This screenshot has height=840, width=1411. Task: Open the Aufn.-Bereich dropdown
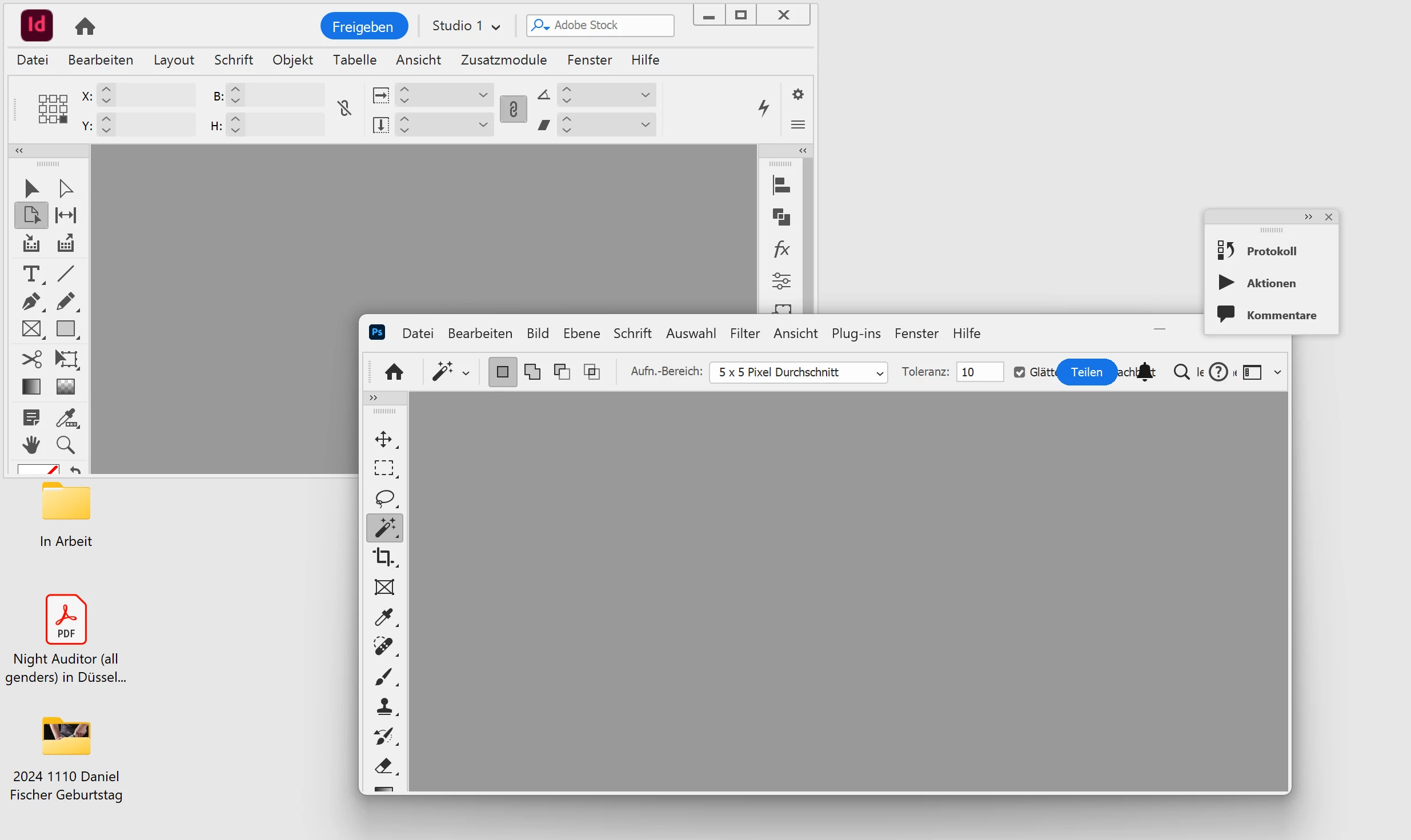798,372
